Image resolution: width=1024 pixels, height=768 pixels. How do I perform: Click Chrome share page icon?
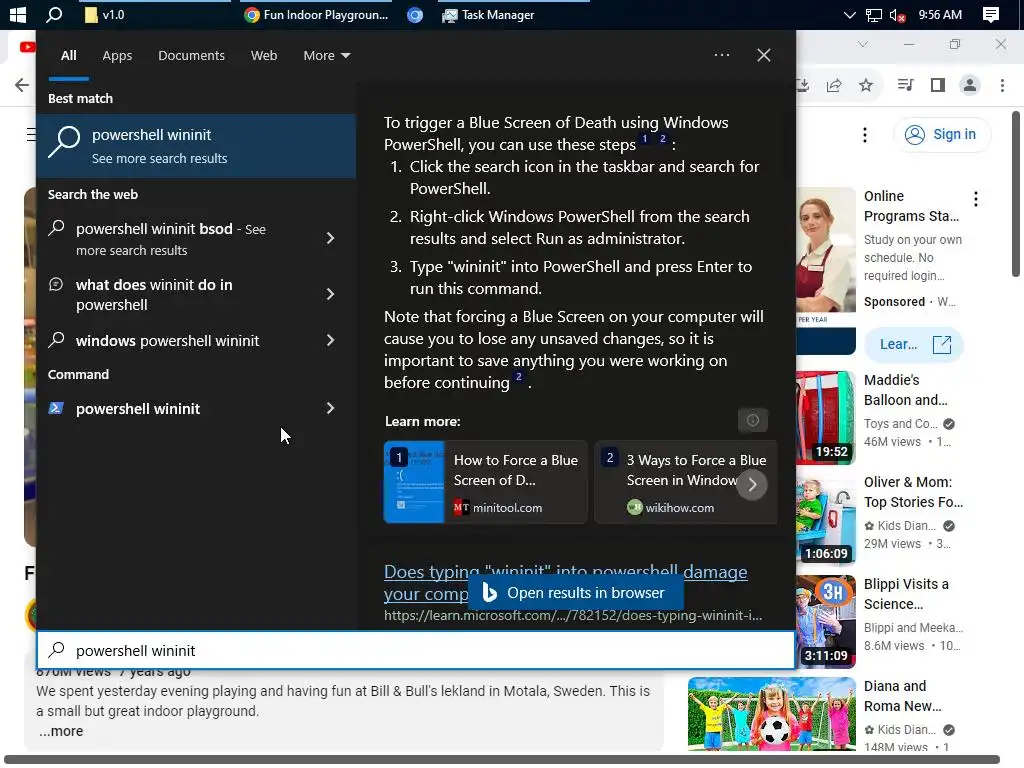[834, 86]
